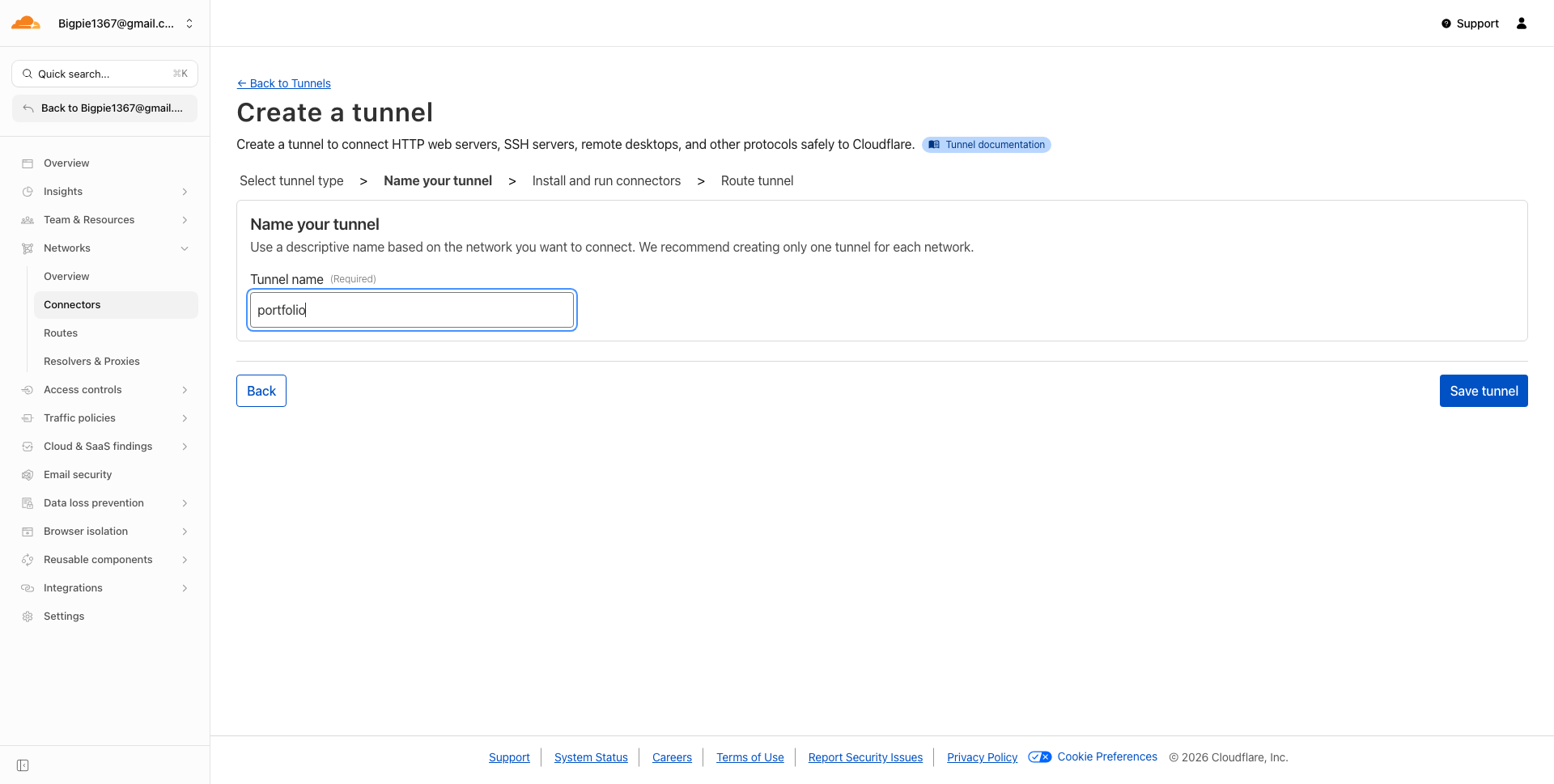
Task: Click the Tunnel documentation book icon
Action: [934, 145]
